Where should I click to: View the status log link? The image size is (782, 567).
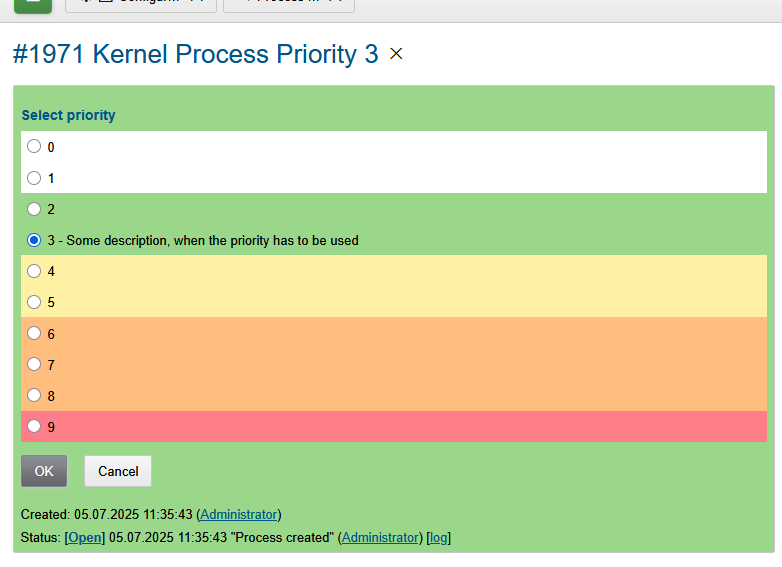click(439, 537)
